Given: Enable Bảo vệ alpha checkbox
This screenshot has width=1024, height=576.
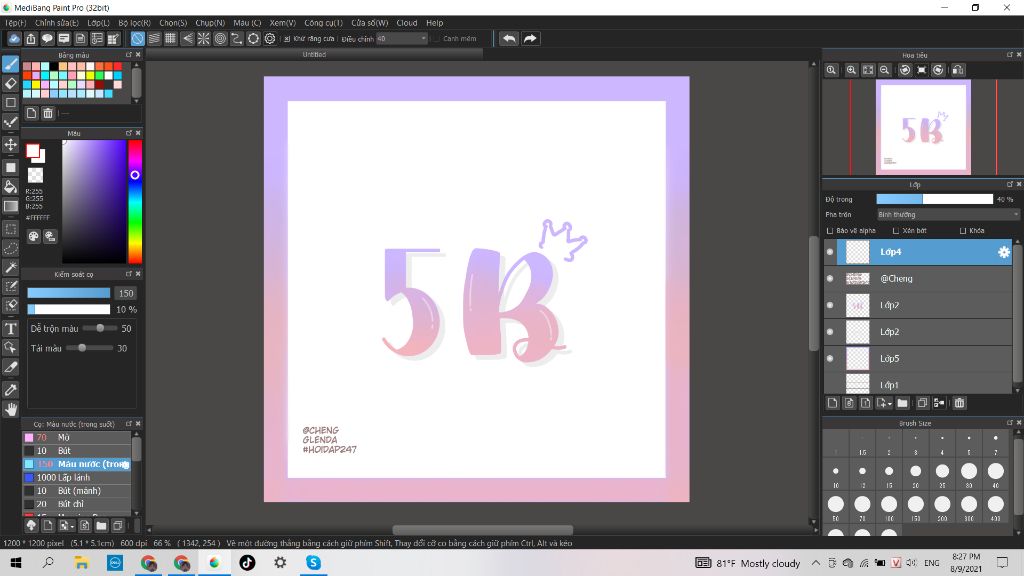Looking at the screenshot, I should click(x=830, y=231).
